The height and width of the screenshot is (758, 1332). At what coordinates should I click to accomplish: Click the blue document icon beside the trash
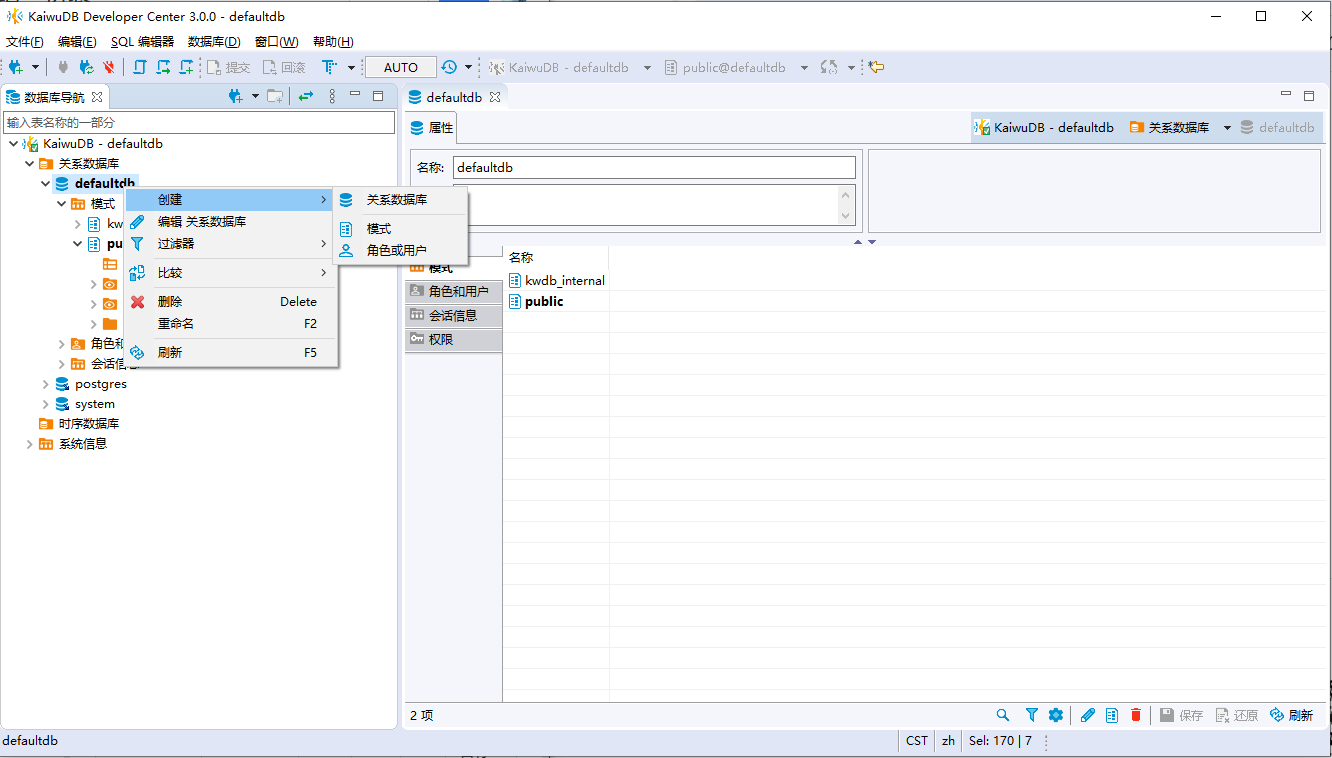(x=1112, y=715)
